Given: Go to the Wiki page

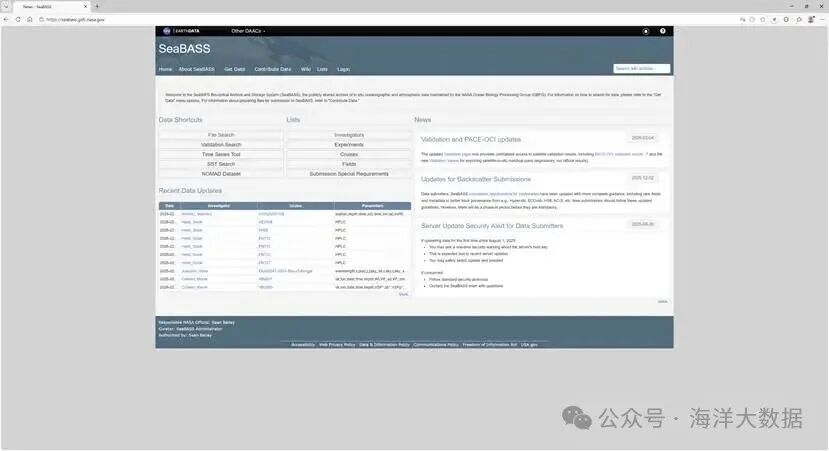Looking at the screenshot, I should click(x=305, y=69).
